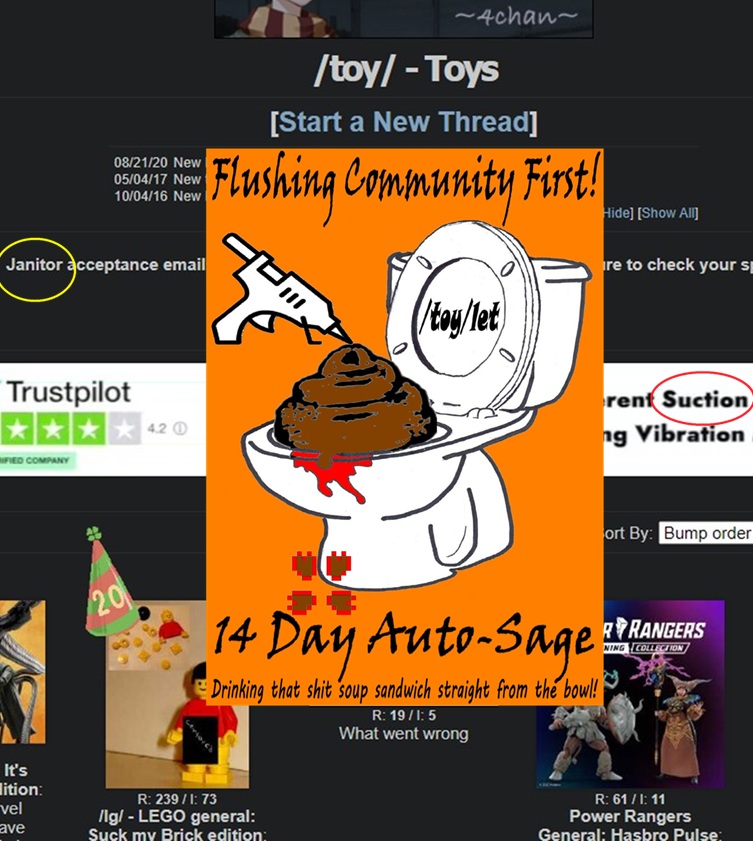Click the Hide announcements link
Viewport: 753px width, 841px height.
(617, 213)
